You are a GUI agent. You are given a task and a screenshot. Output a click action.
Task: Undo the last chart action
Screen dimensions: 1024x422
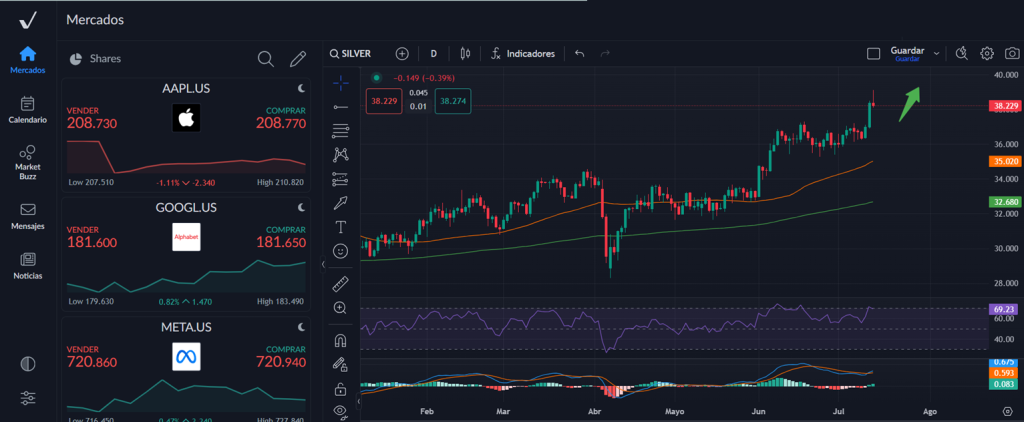tap(579, 54)
